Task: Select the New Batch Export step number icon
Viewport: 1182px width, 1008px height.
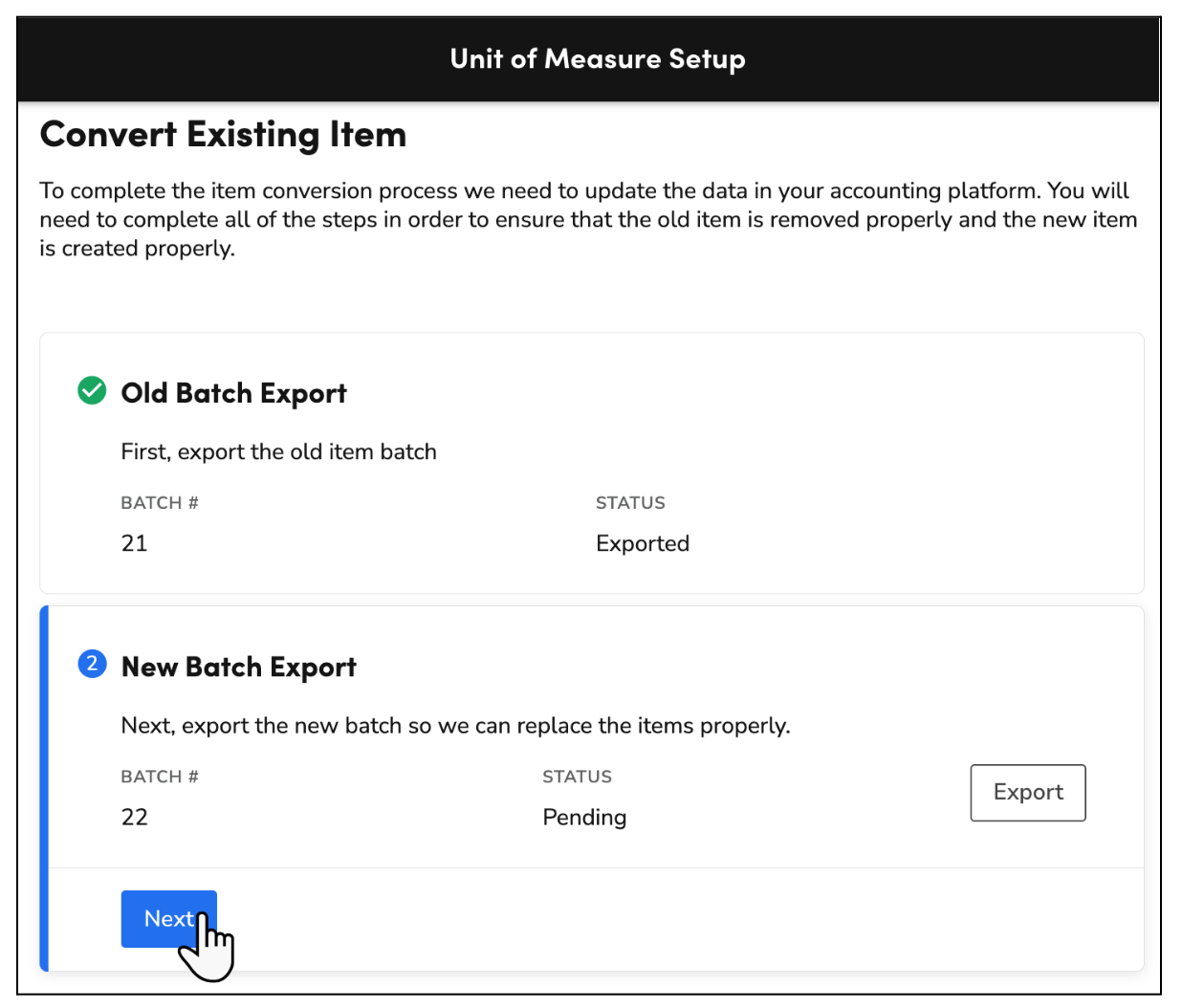Action: [91, 664]
